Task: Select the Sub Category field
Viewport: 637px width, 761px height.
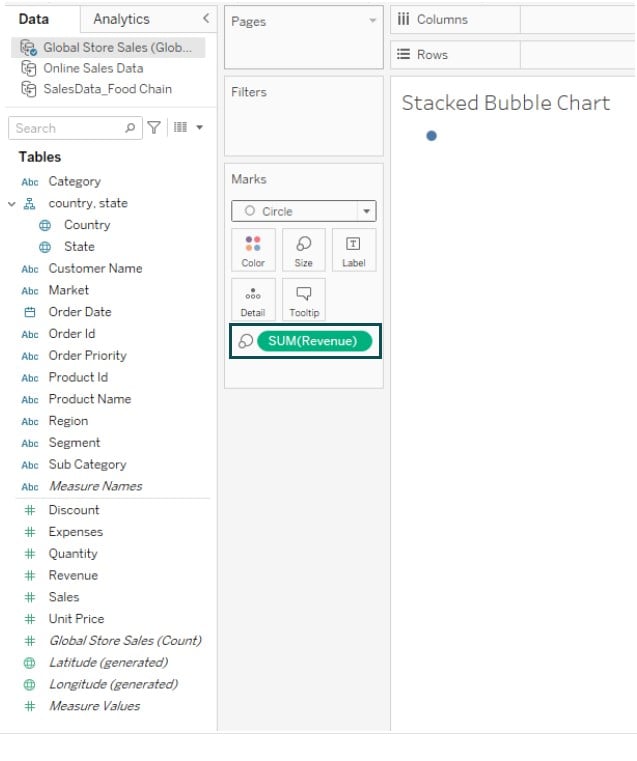Action: click(87, 464)
